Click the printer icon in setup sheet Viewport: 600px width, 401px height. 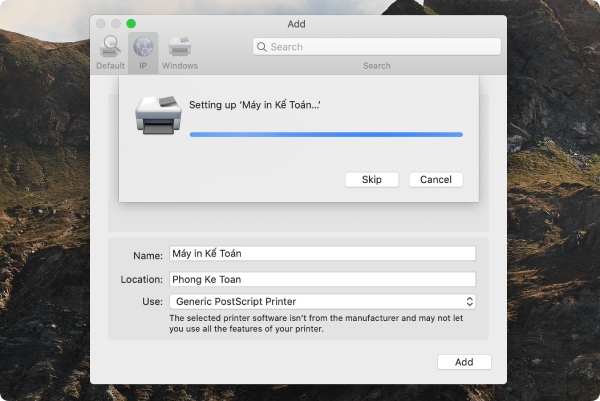158,115
